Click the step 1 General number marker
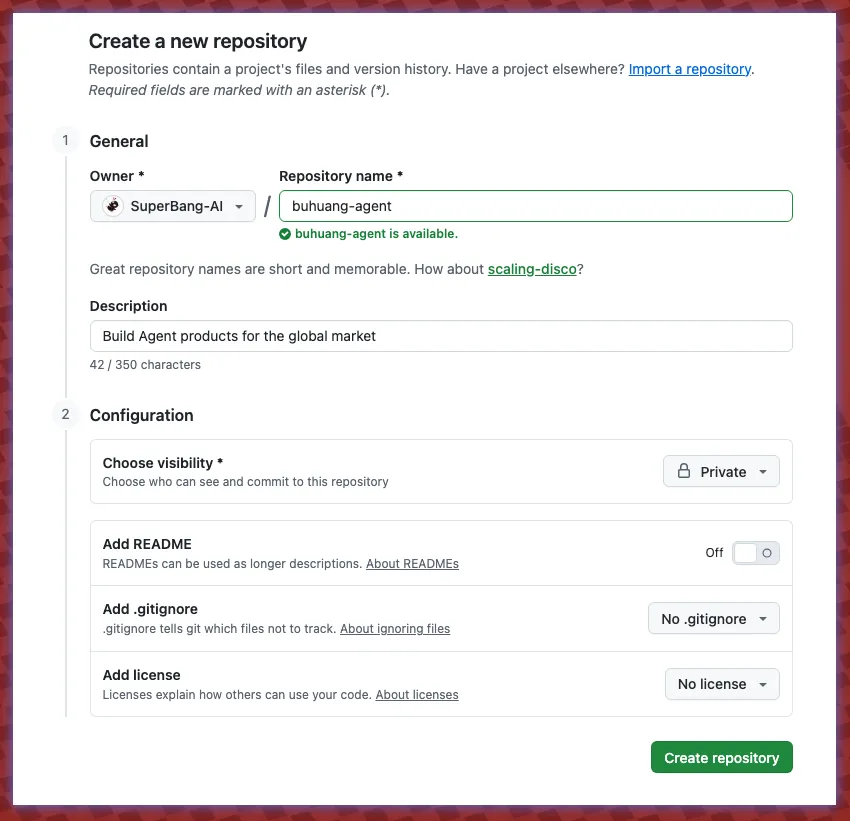850x821 pixels. click(66, 141)
